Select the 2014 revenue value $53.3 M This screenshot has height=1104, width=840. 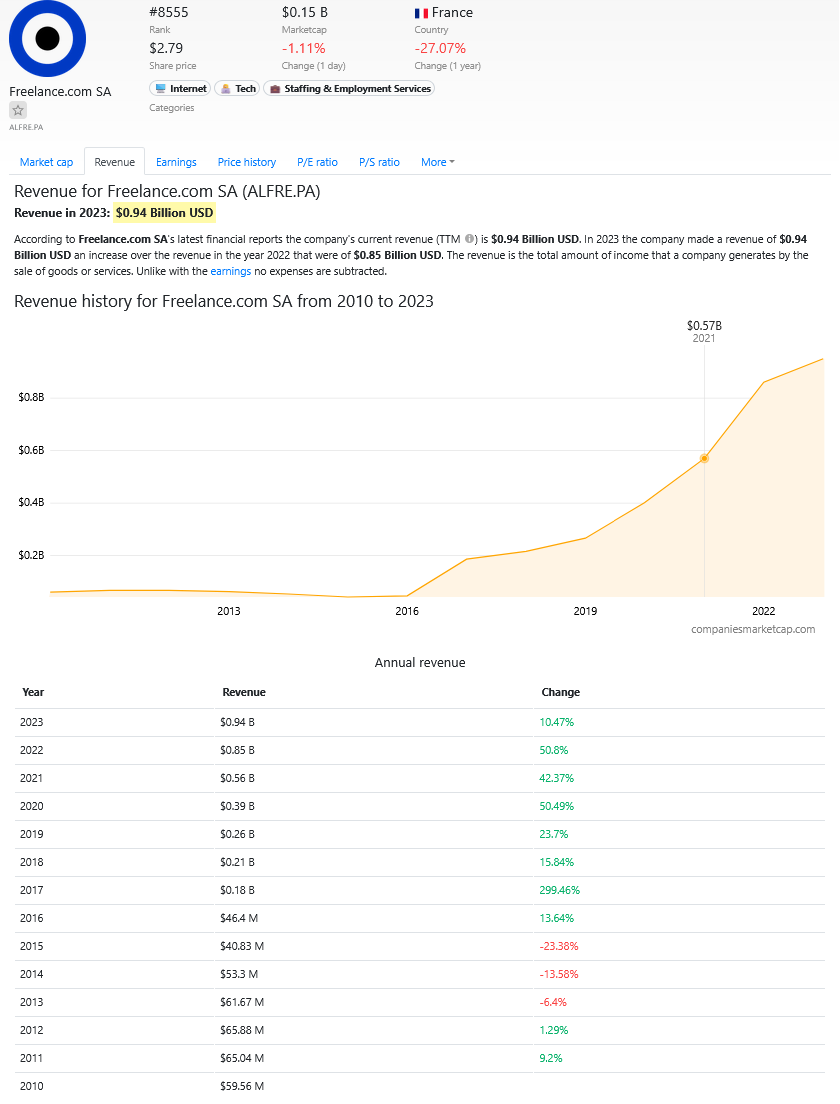[x=239, y=974]
